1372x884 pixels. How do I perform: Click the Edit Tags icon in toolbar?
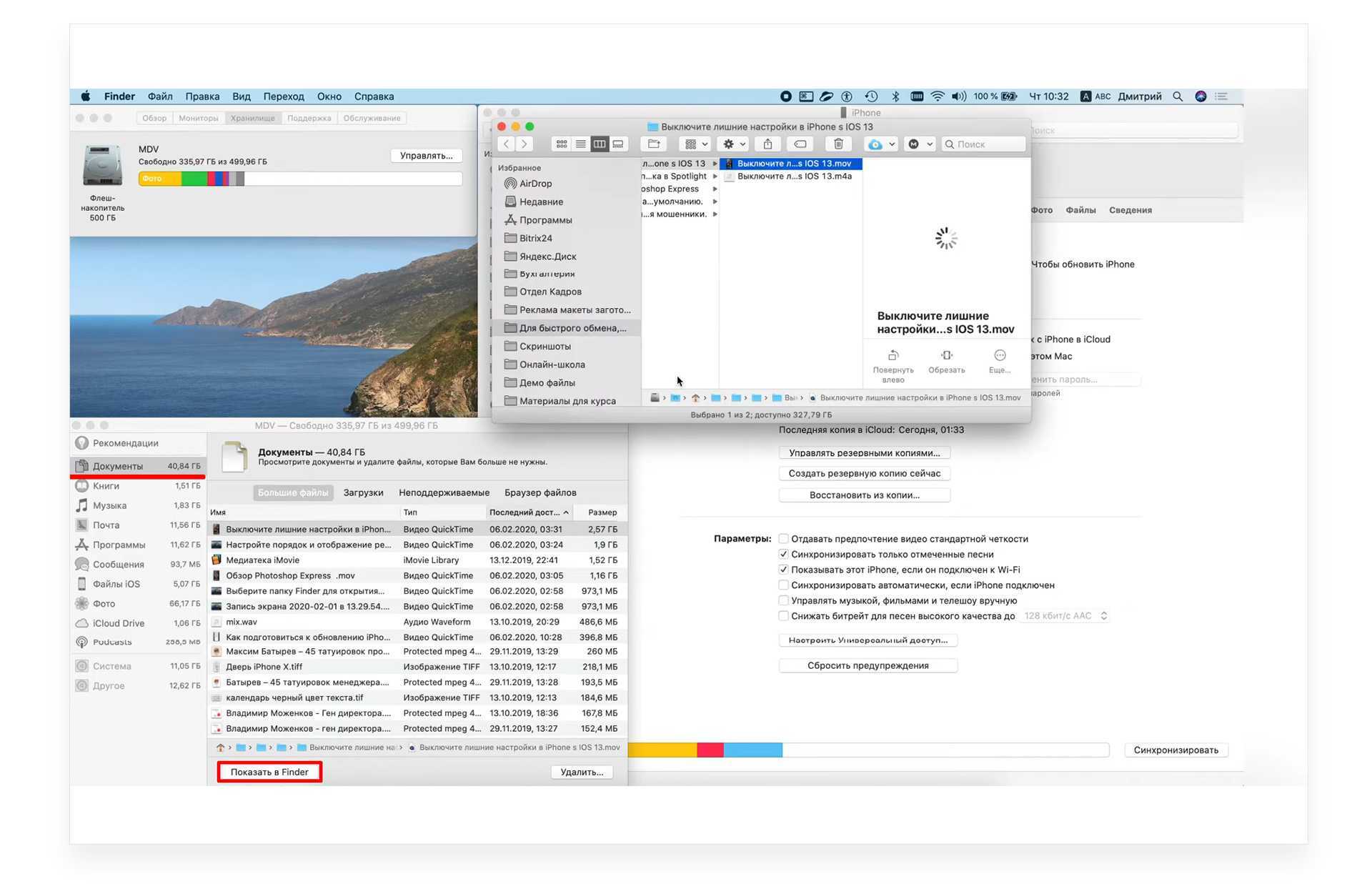pos(800,144)
